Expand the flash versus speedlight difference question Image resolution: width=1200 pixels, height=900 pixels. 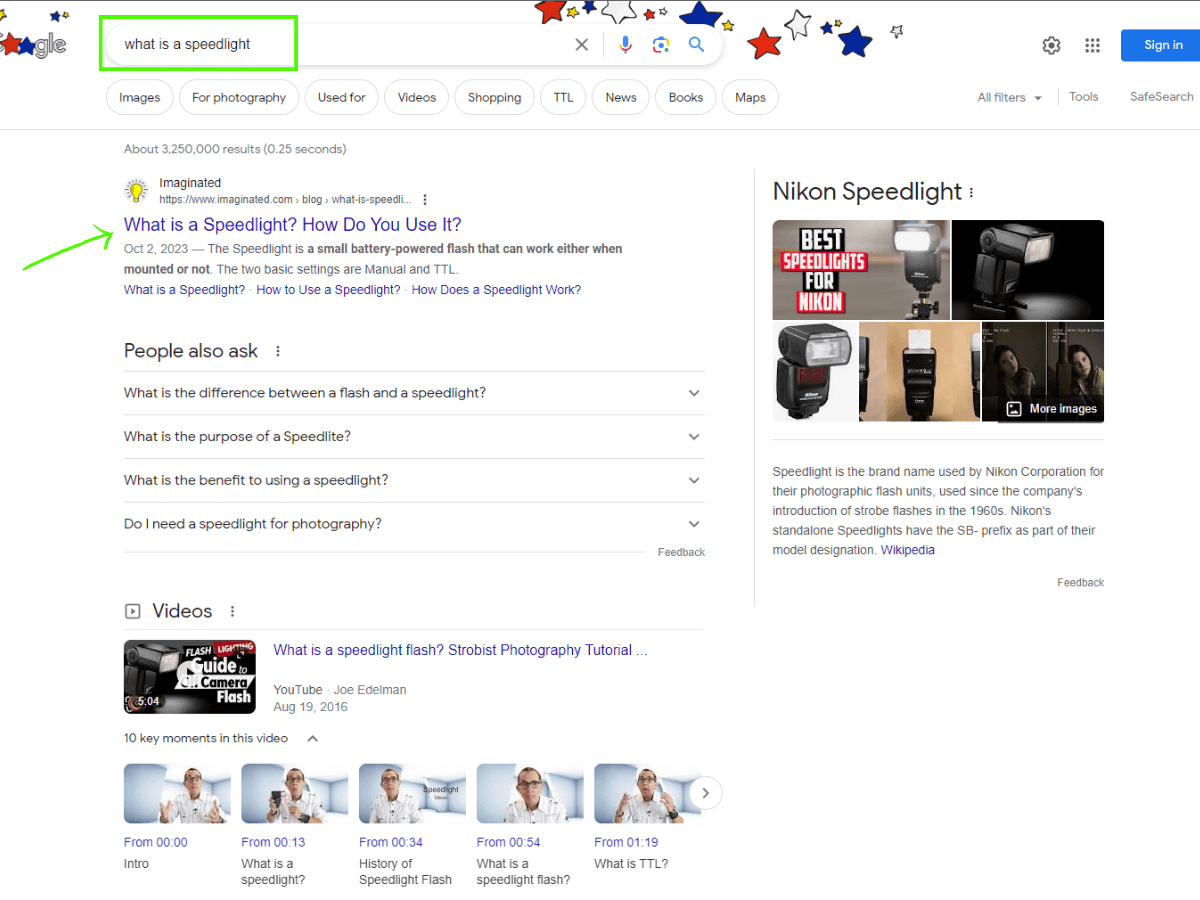694,393
